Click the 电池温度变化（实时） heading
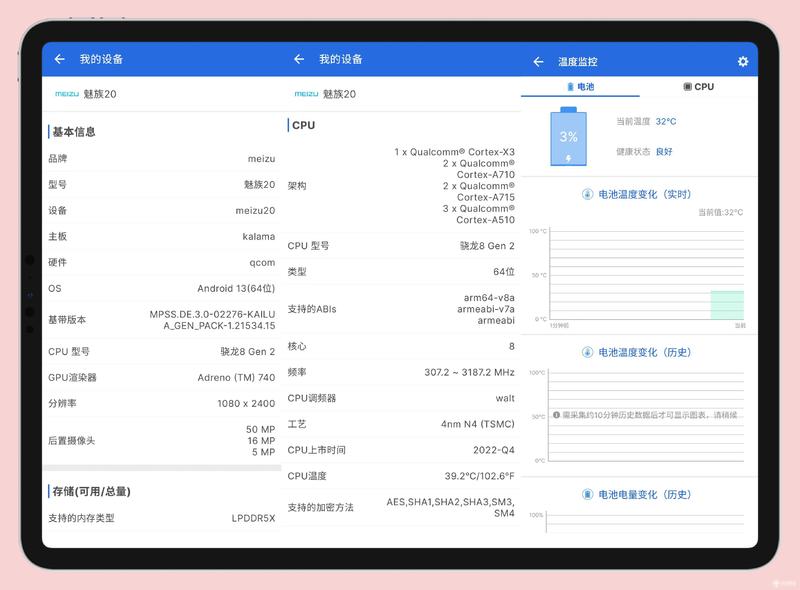Screen dimensions: 800x590 [645, 194]
